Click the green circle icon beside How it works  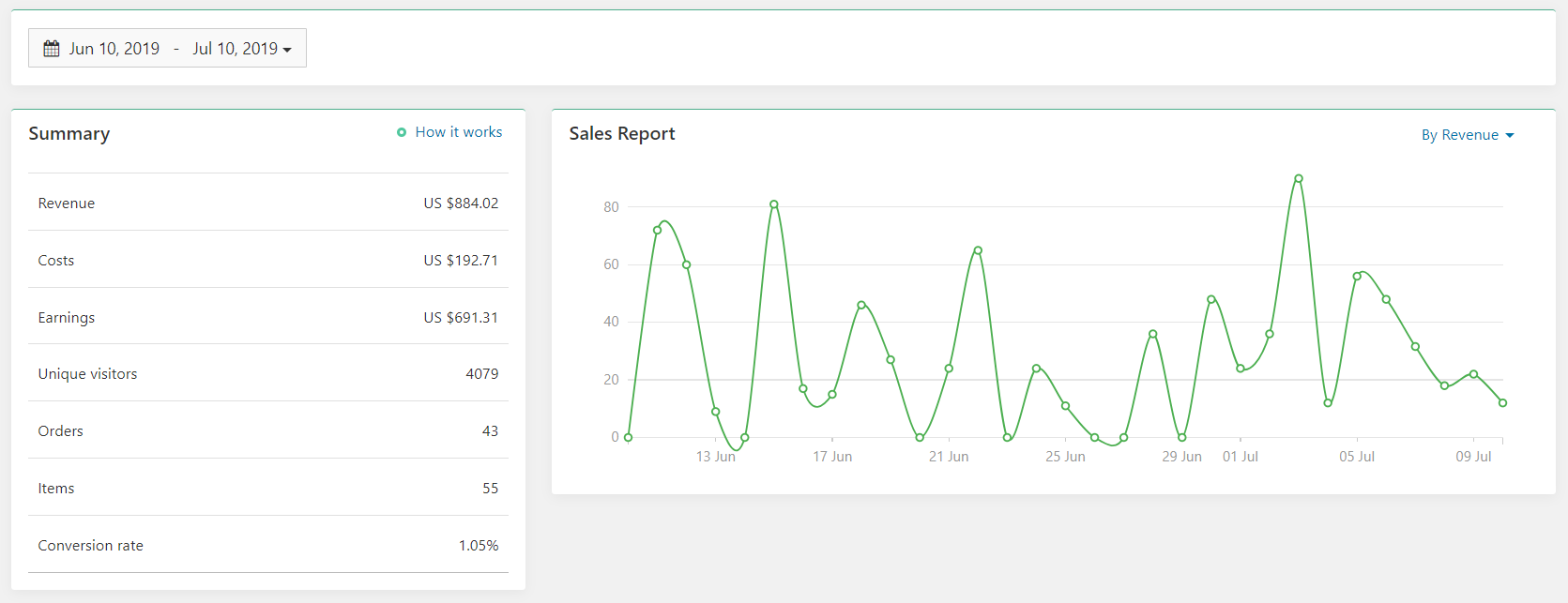pyautogui.click(x=402, y=132)
